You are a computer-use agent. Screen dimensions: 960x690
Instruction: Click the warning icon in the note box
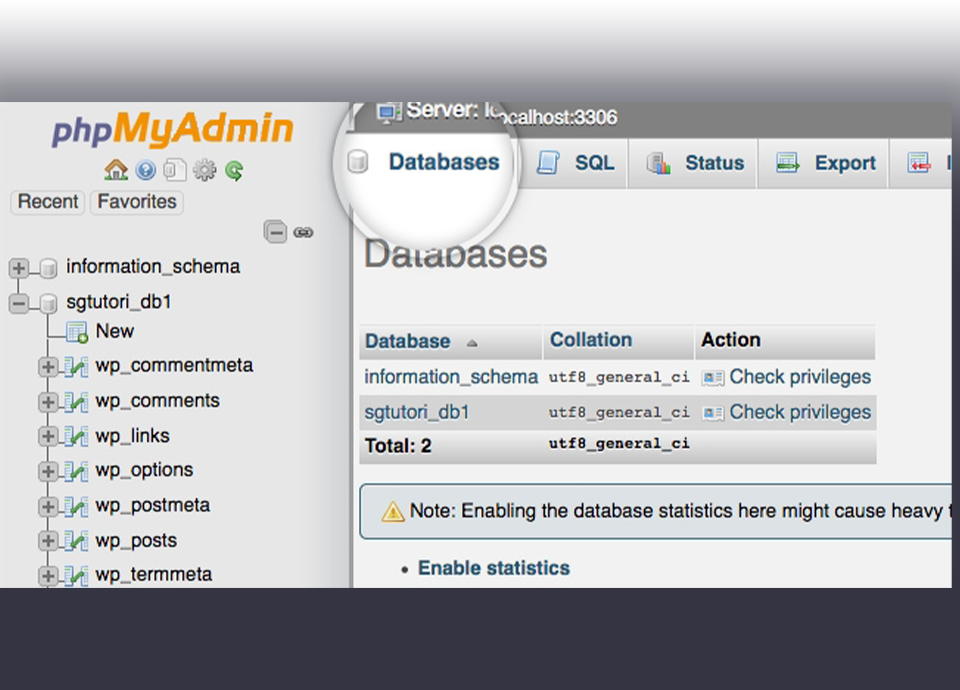pos(392,511)
